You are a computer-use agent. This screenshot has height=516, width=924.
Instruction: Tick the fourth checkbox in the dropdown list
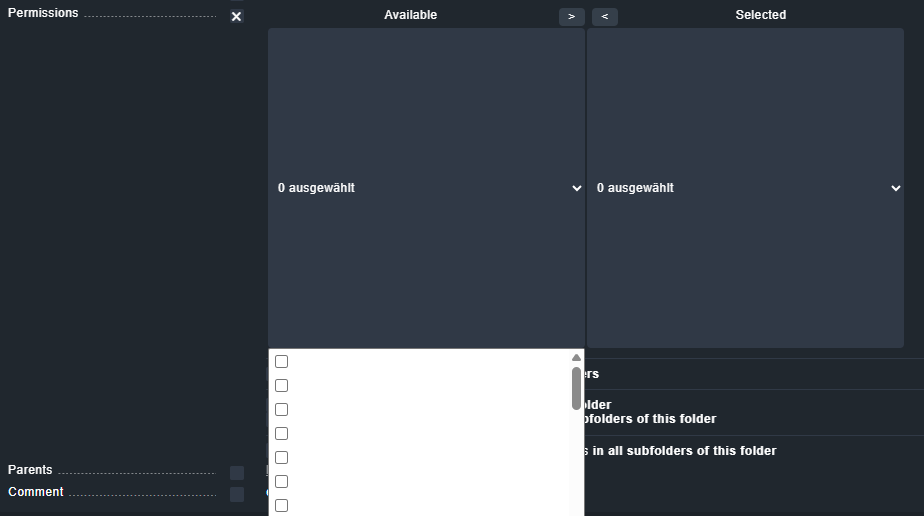tap(281, 433)
